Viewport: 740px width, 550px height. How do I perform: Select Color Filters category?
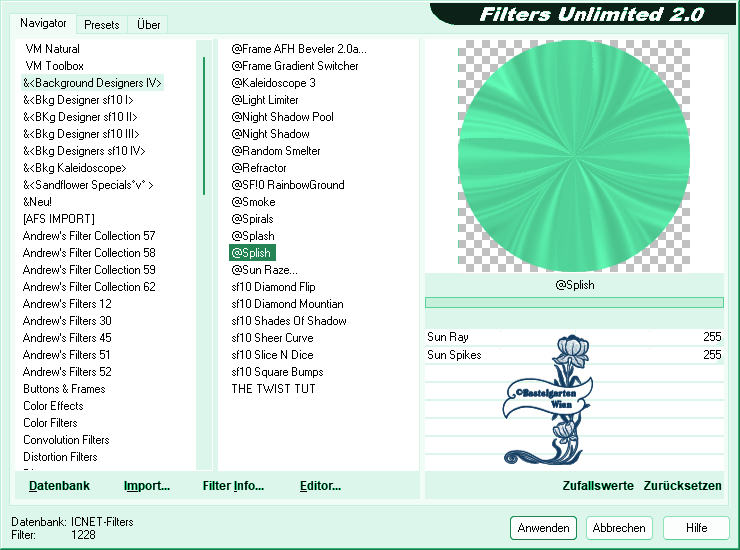tap(50, 423)
